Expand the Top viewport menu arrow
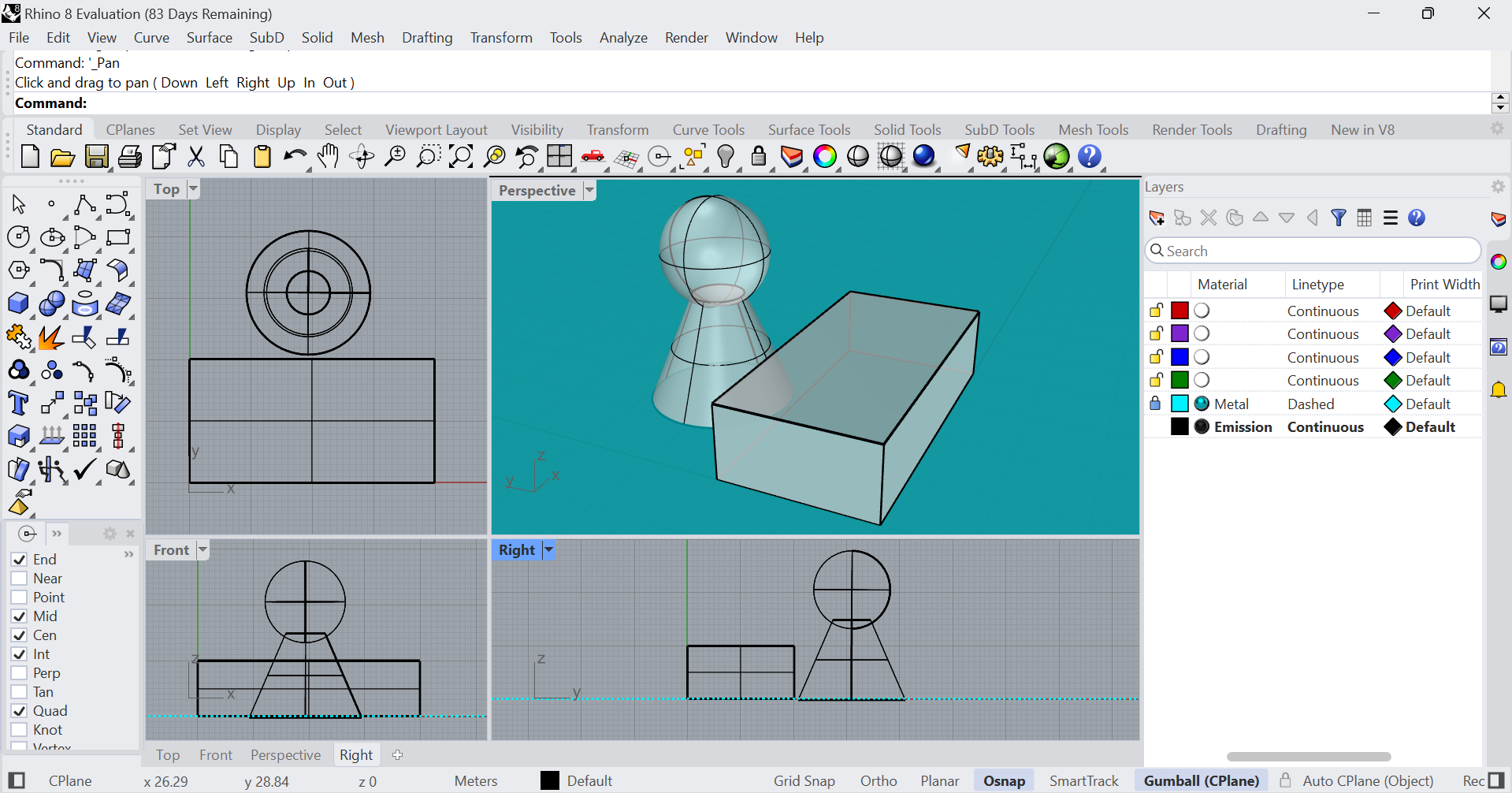This screenshot has width=1512, height=793. pos(193,188)
